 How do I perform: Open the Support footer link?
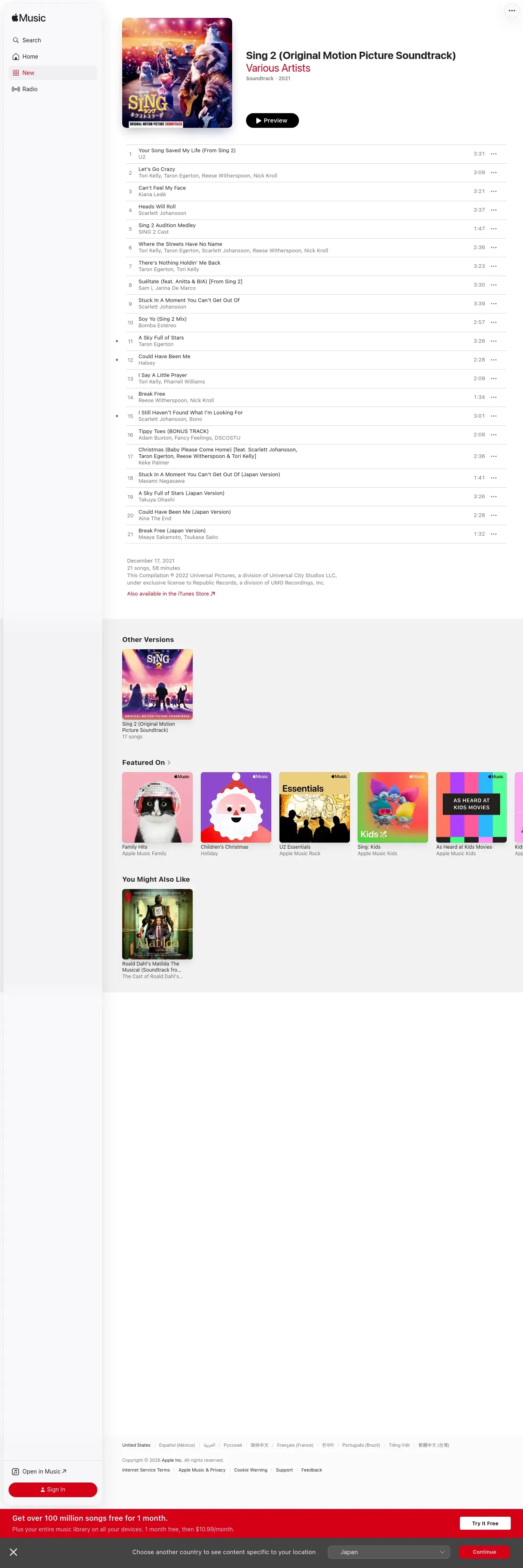(284, 1470)
